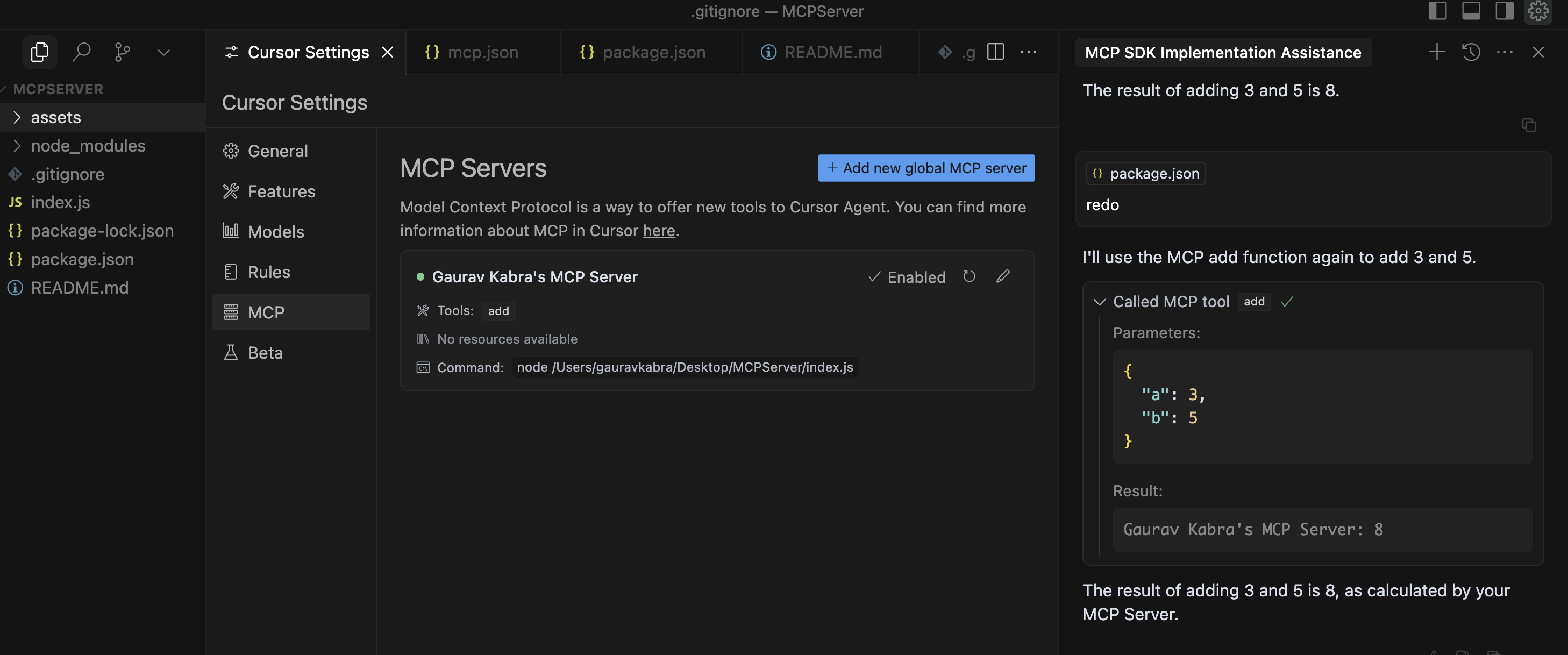Toggle the primary left sidebar layout icon

(x=1437, y=11)
